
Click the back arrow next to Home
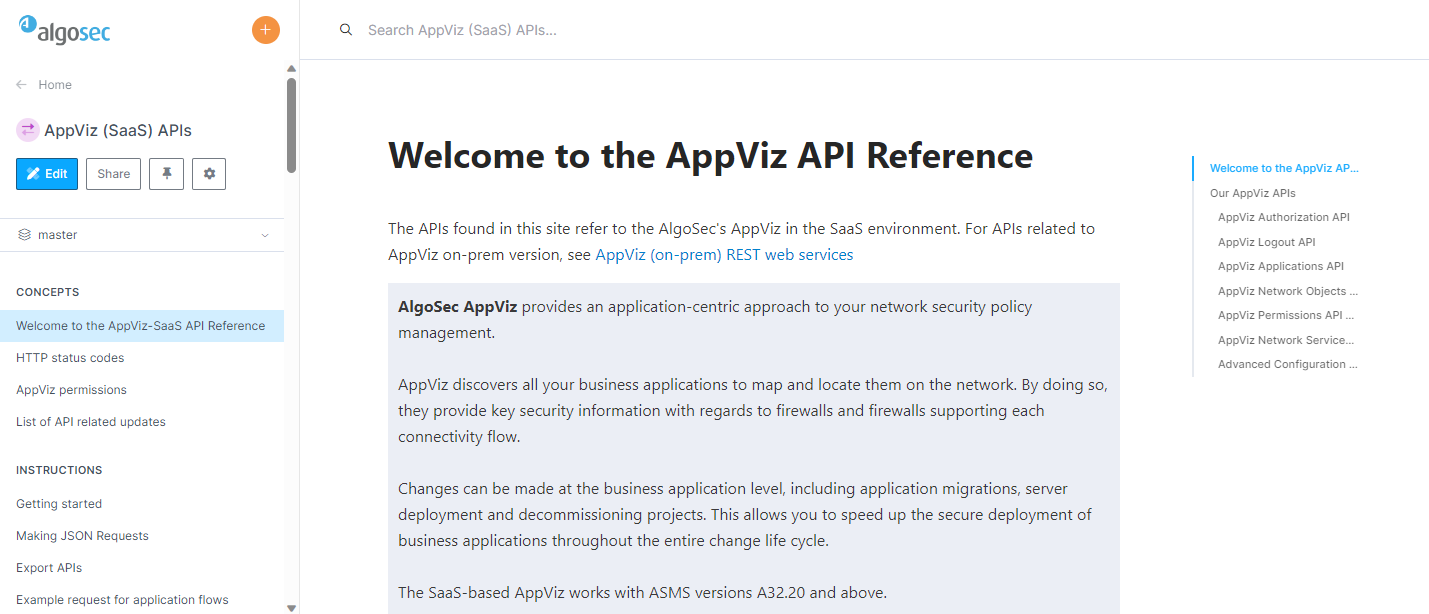pyautogui.click(x=22, y=85)
